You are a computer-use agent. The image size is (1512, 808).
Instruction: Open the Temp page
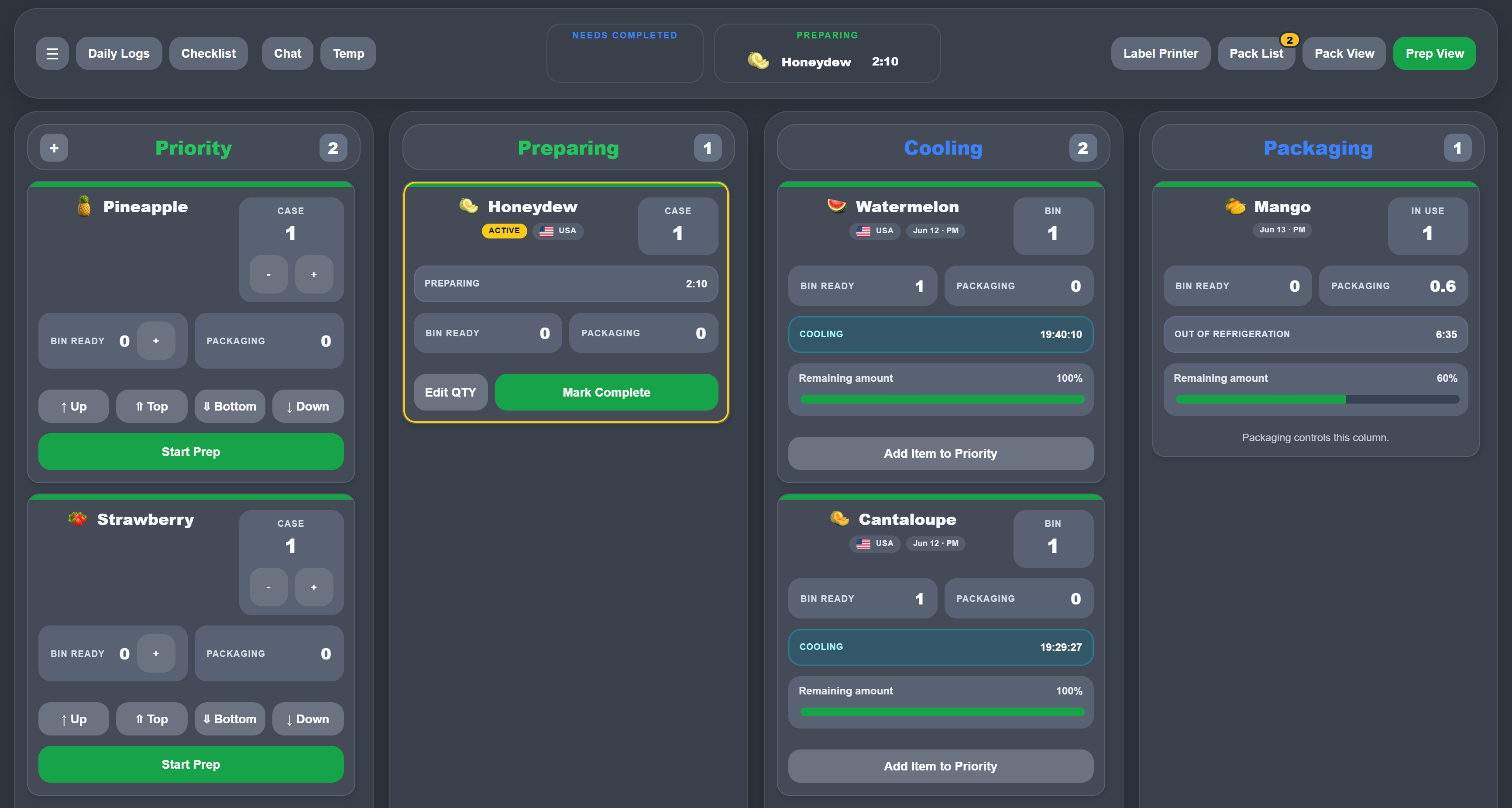(x=349, y=53)
